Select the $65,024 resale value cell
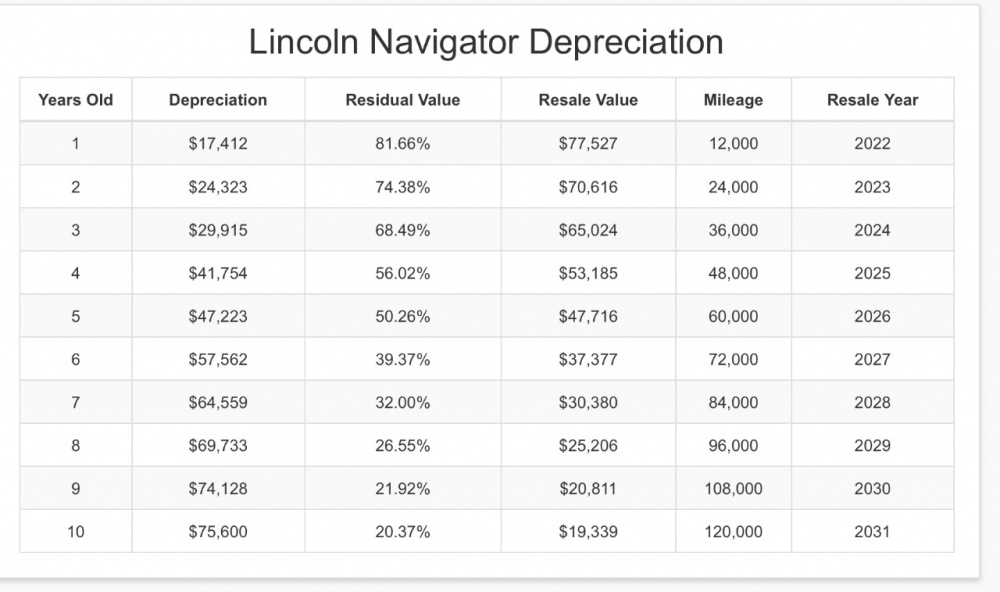 point(588,230)
